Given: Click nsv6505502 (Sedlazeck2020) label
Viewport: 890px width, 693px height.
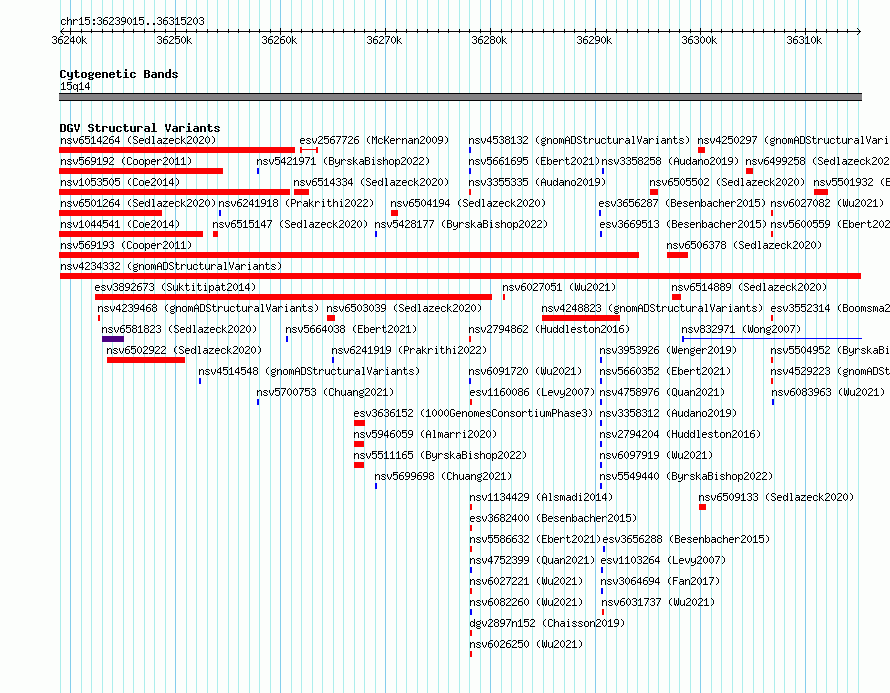Looking at the screenshot, I should point(727,182).
